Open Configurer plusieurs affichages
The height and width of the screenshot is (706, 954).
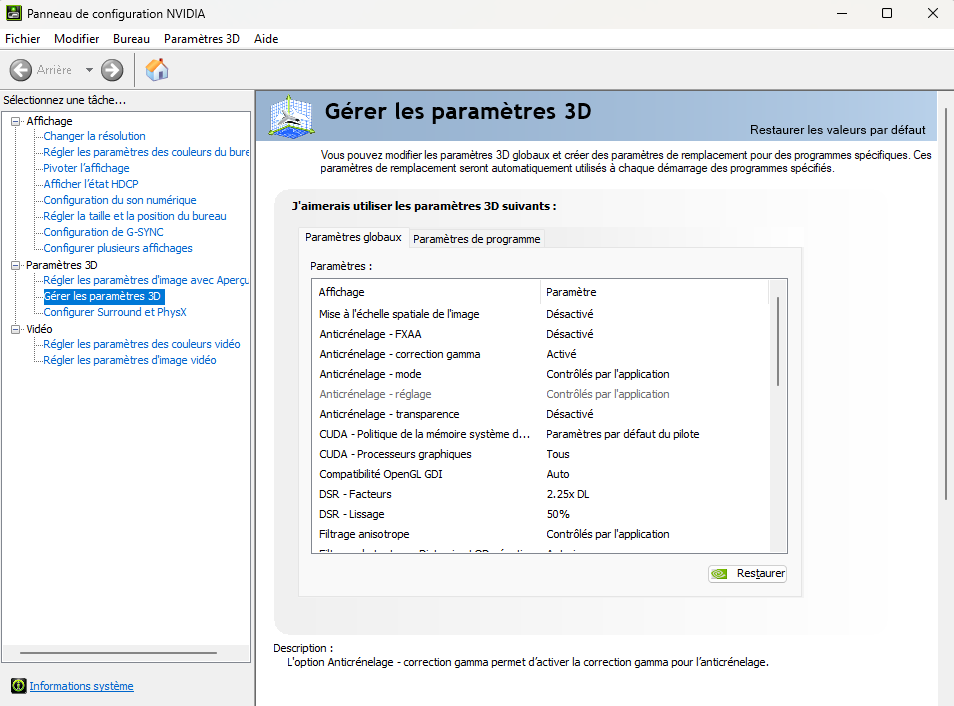[118, 248]
